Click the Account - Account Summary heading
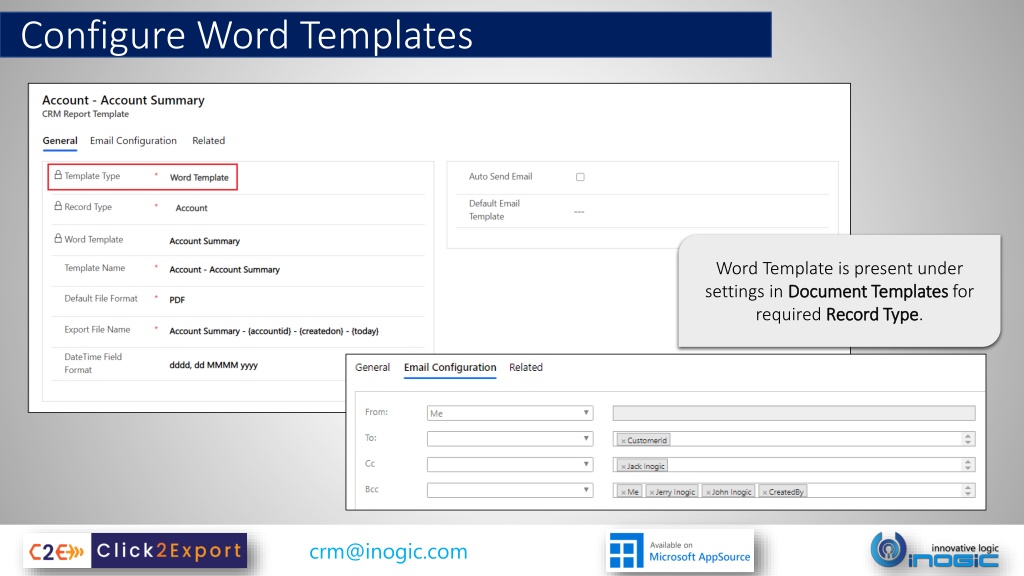Image resolution: width=1024 pixels, height=576 pixels. tap(123, 100)
